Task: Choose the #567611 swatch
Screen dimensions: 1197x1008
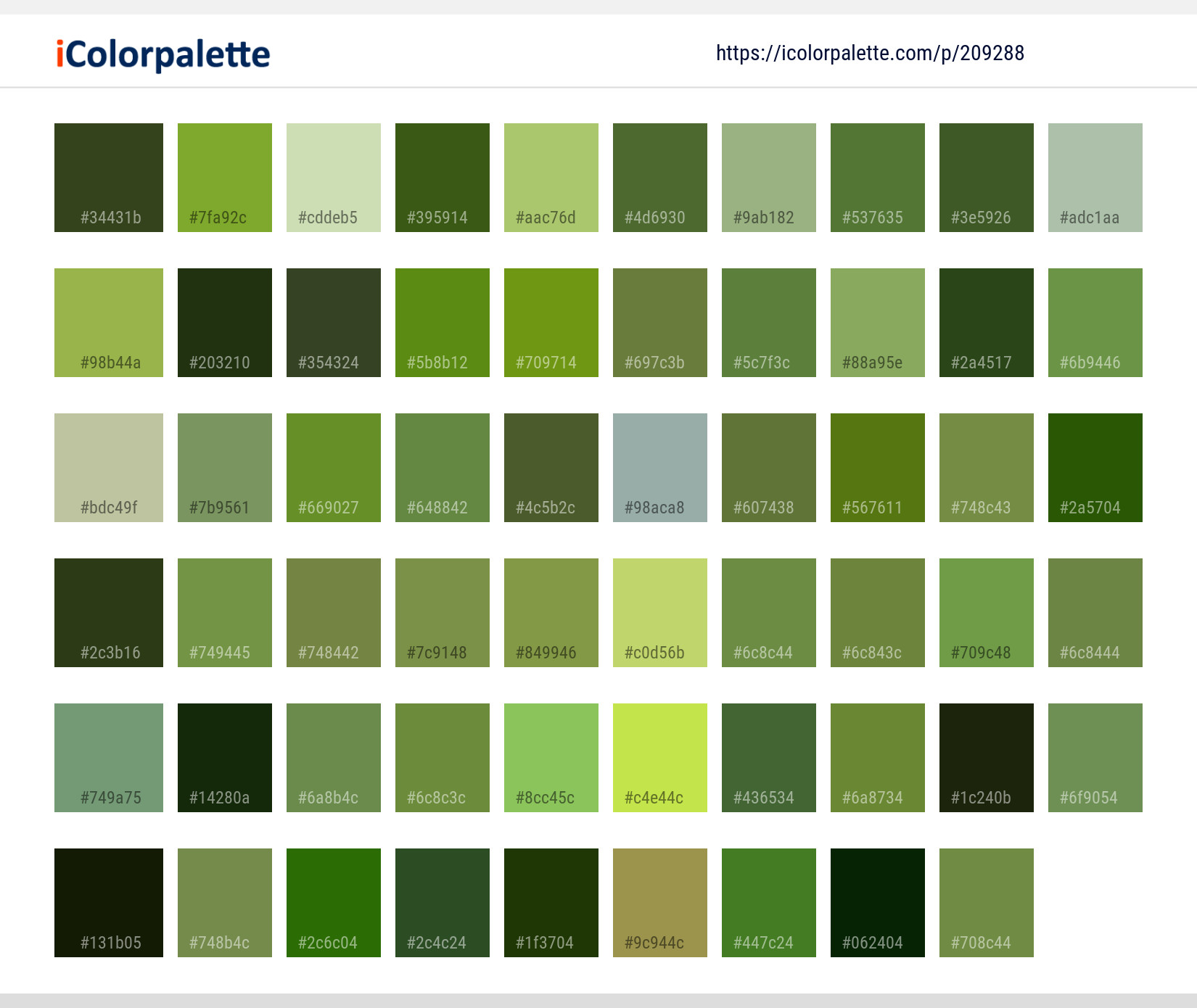Action: [x=878, y=468]
